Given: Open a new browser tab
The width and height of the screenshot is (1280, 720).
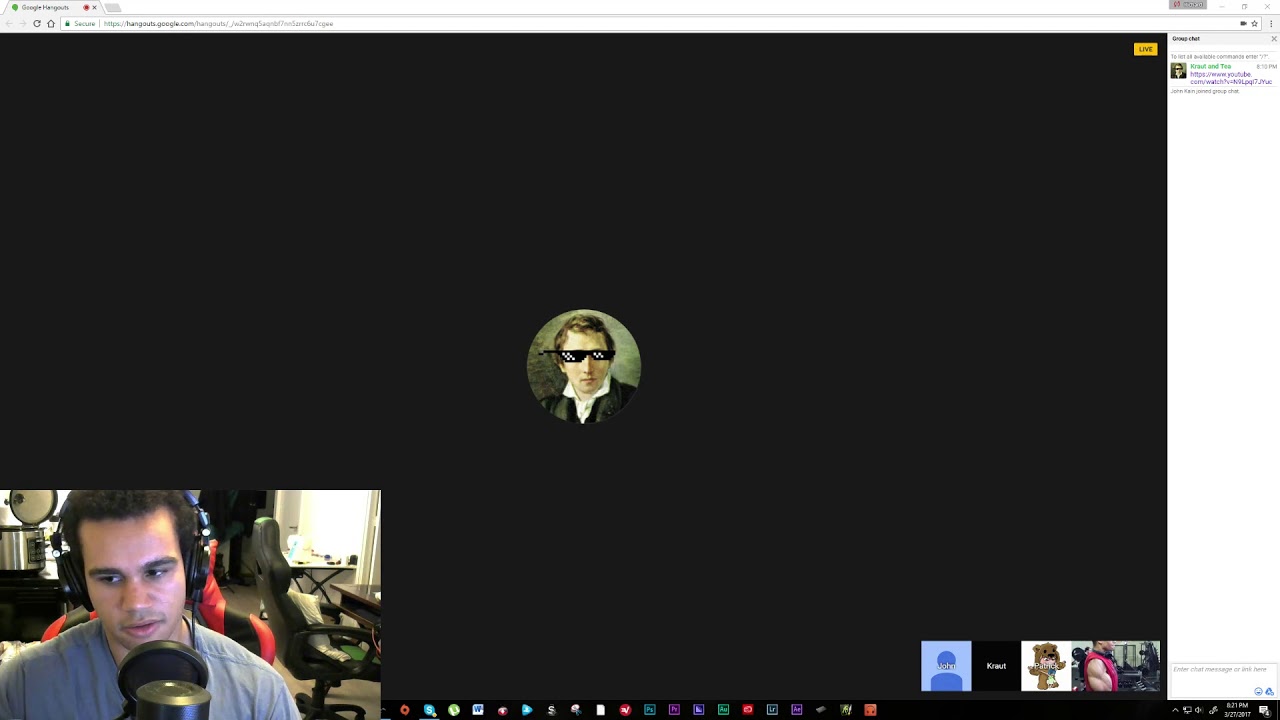Looking at the screenshot, I should point(113,7).
